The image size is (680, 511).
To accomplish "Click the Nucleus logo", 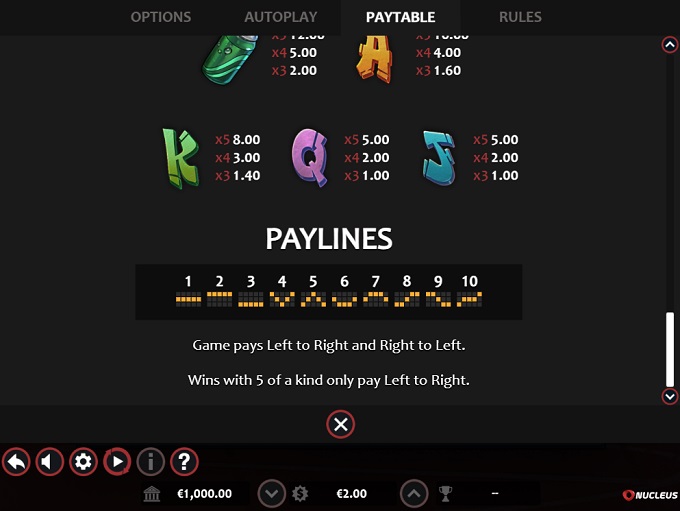I will tap(650, 495).
